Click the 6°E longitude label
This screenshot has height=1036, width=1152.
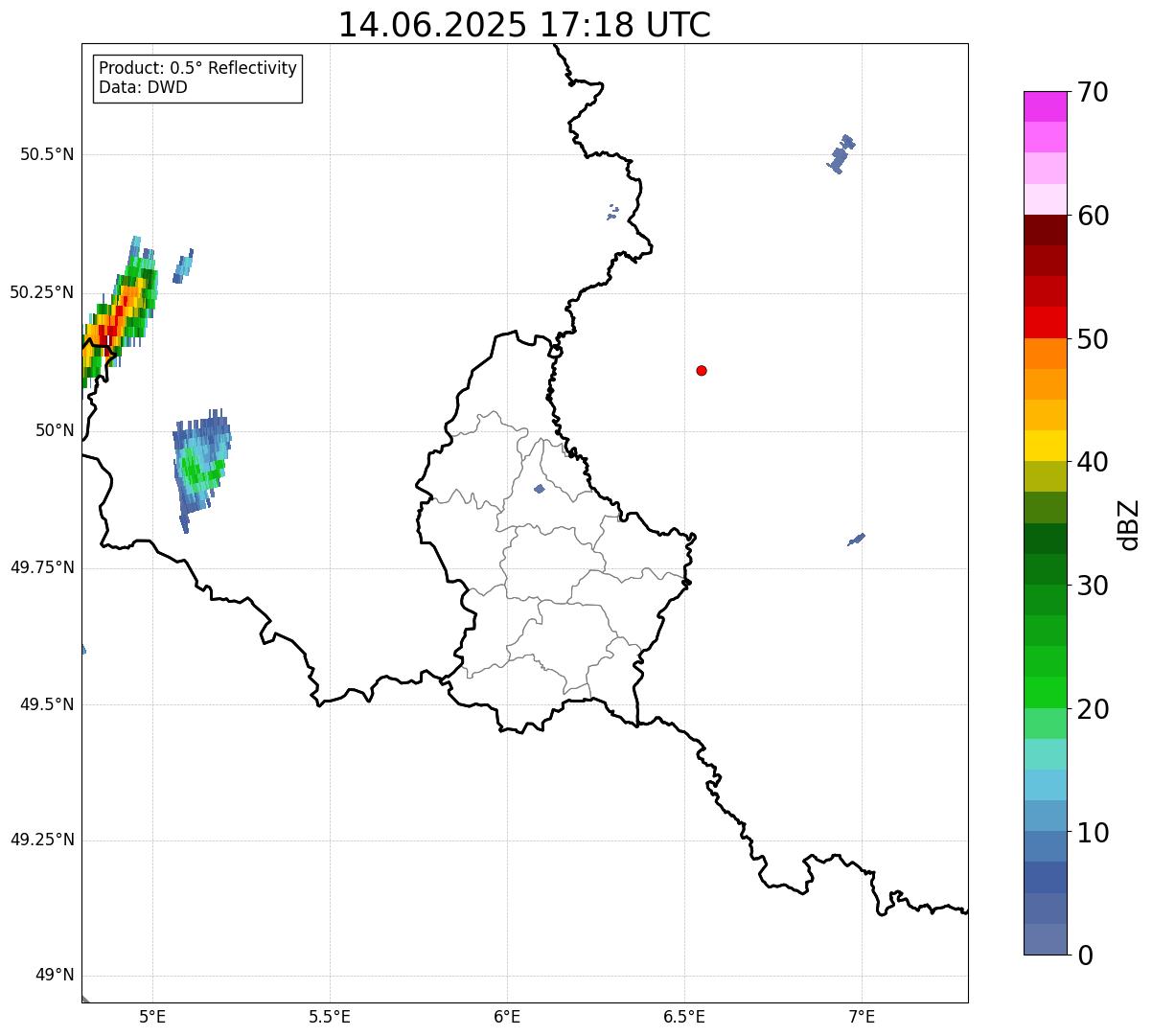tap(508, 1016)
